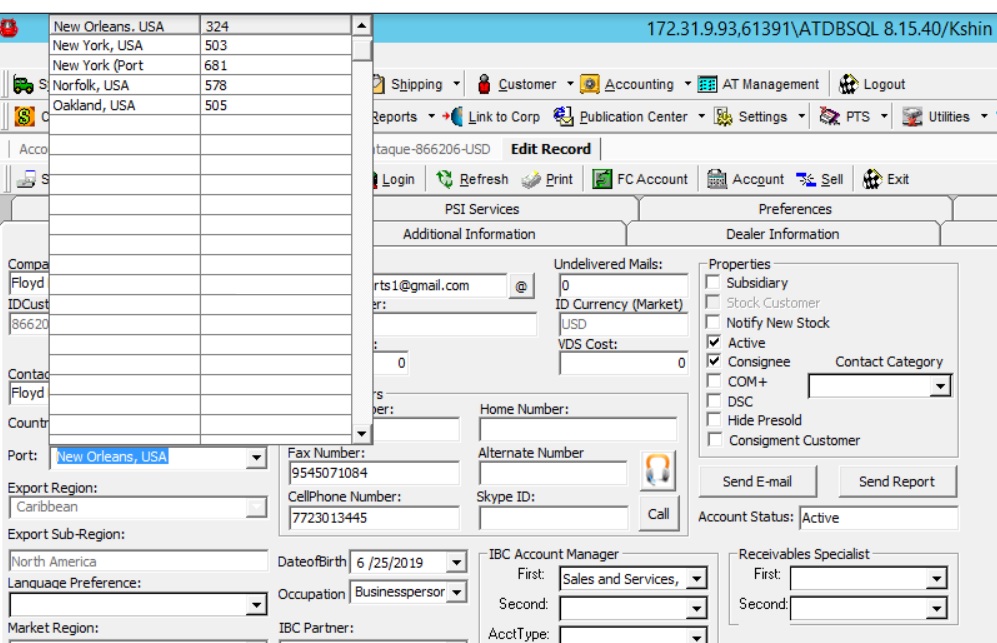Click the Refresh toolbar icon

[x=444, y=179]
